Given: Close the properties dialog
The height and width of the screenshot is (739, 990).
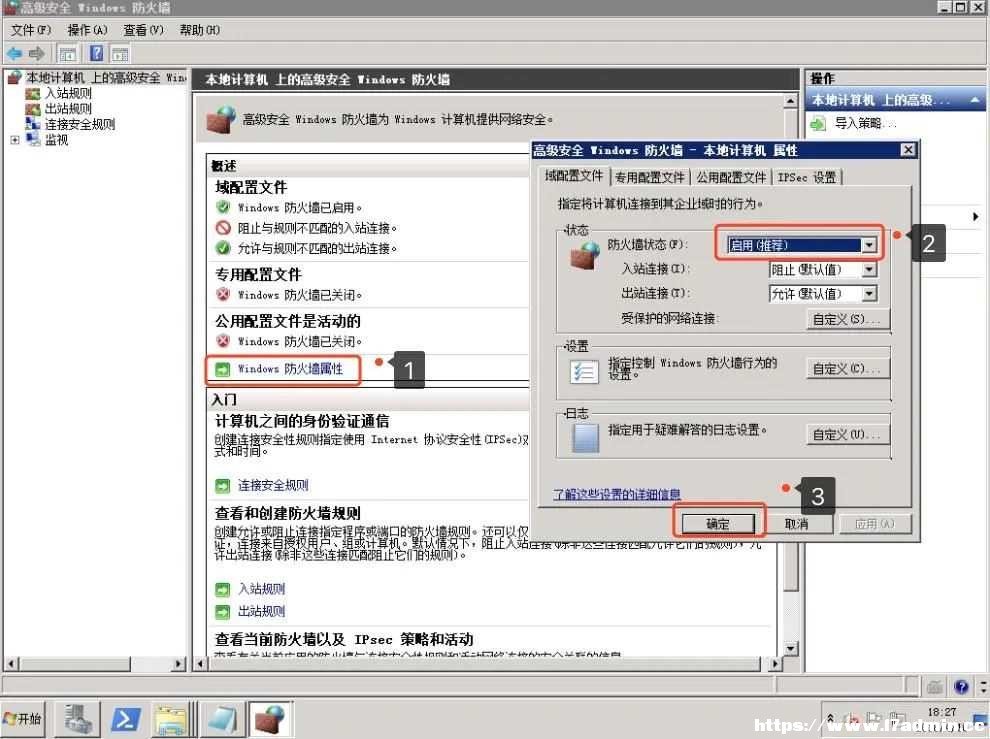Looking at the screenshot, I should pos(907,150).
